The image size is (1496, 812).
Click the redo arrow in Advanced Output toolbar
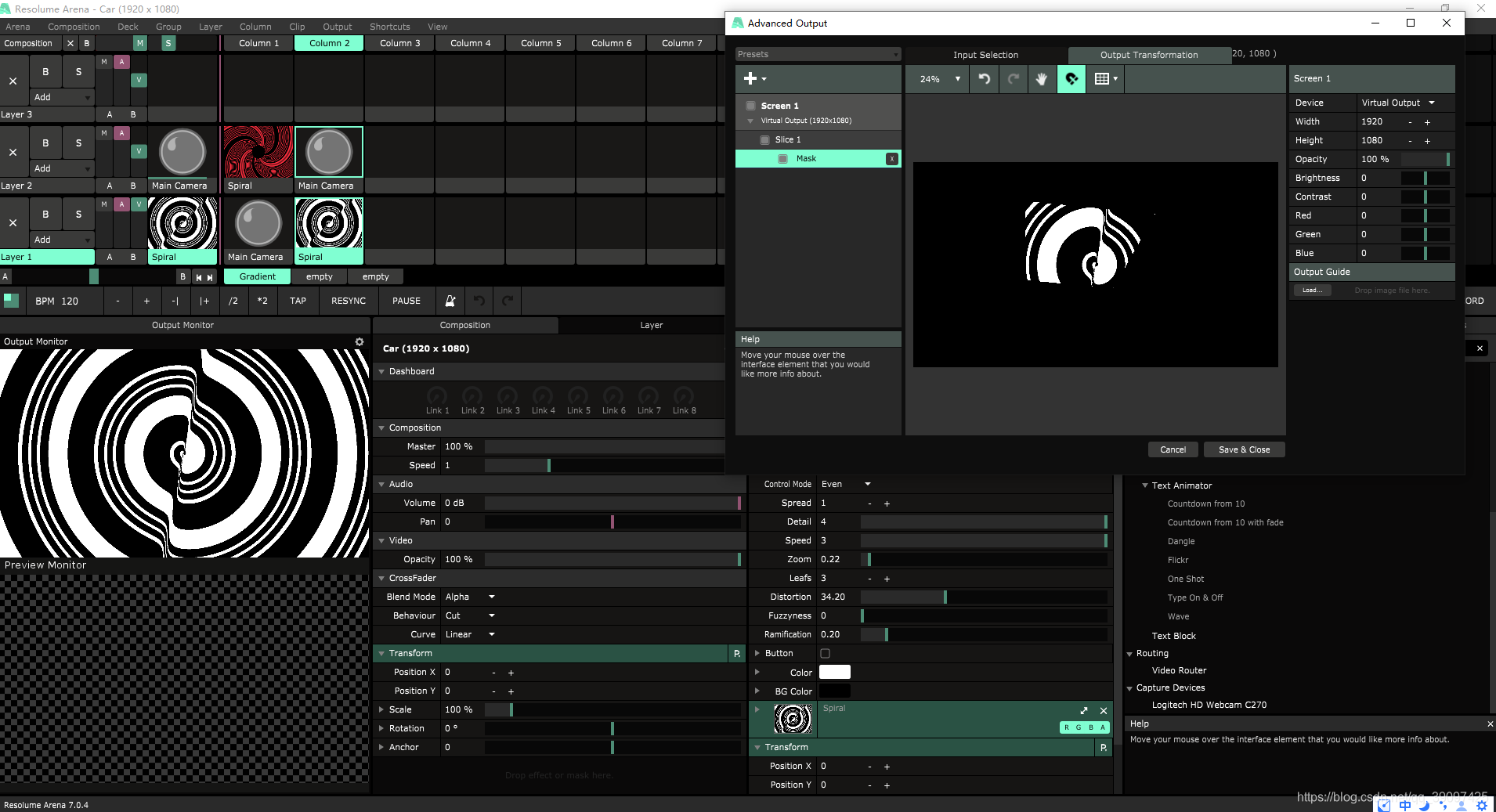[x=1013, y=79]
